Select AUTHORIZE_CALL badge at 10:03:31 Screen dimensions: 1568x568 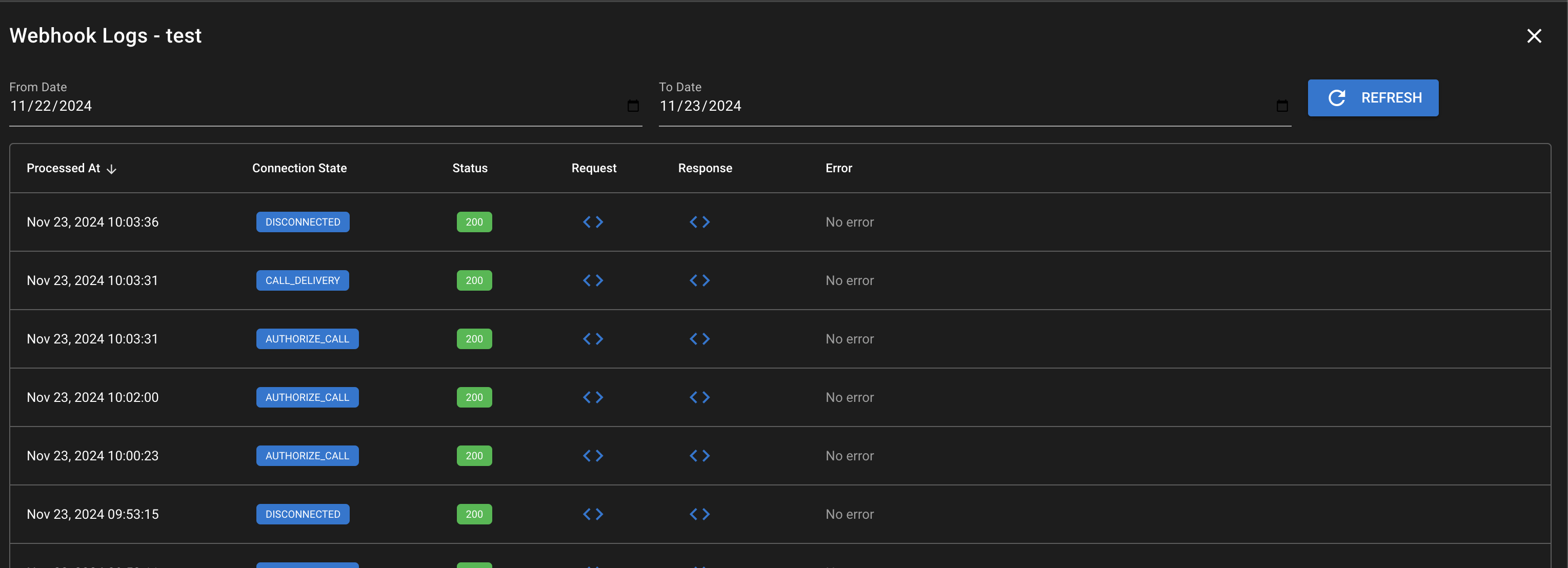(x=307, y=339)
